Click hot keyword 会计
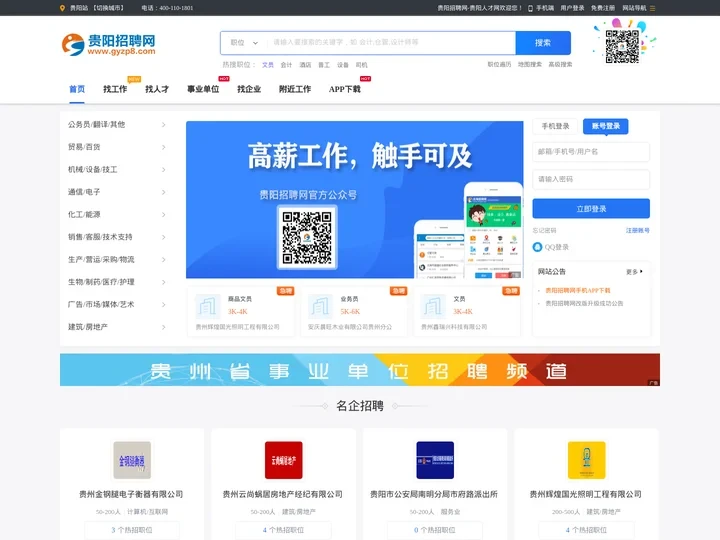Image resolution: width=720 pixels, height=540 pixels. pos(287,65)
